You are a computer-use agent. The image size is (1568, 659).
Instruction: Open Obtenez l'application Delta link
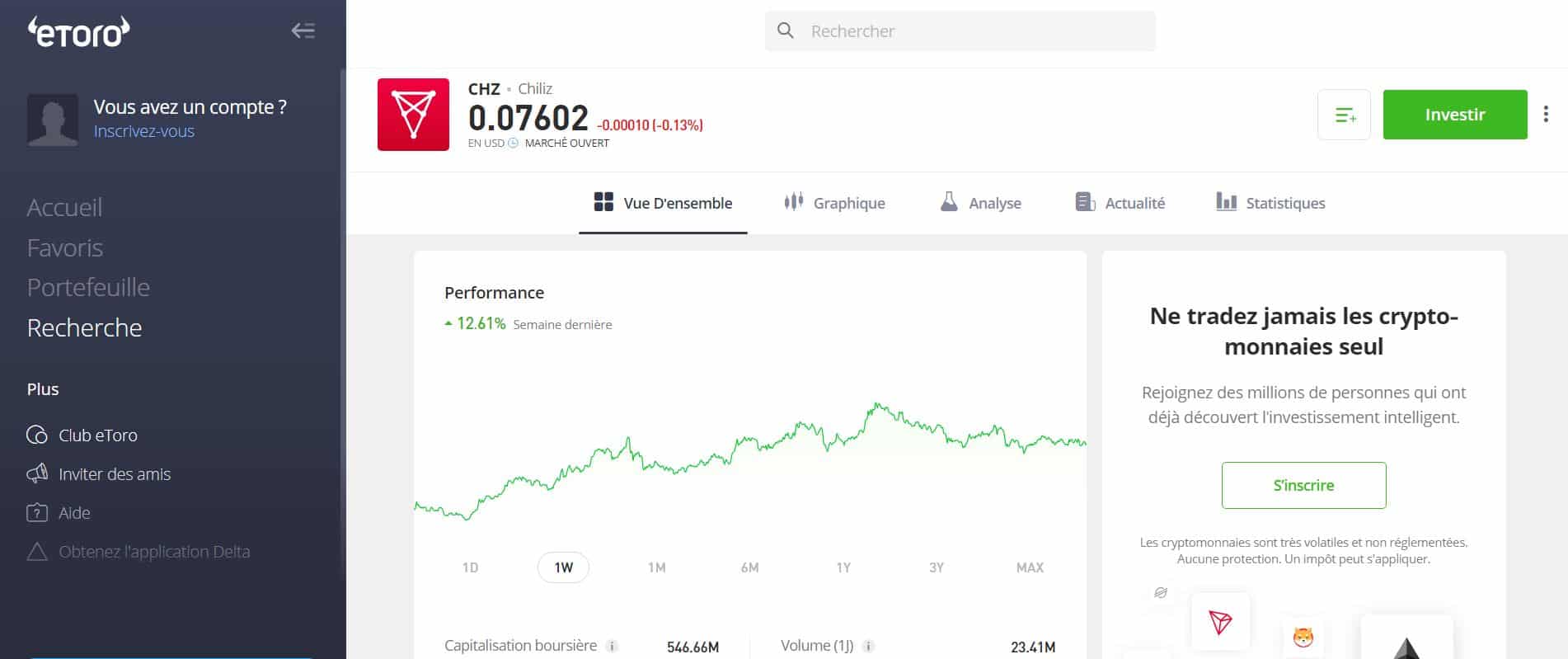tap(154, 551)
